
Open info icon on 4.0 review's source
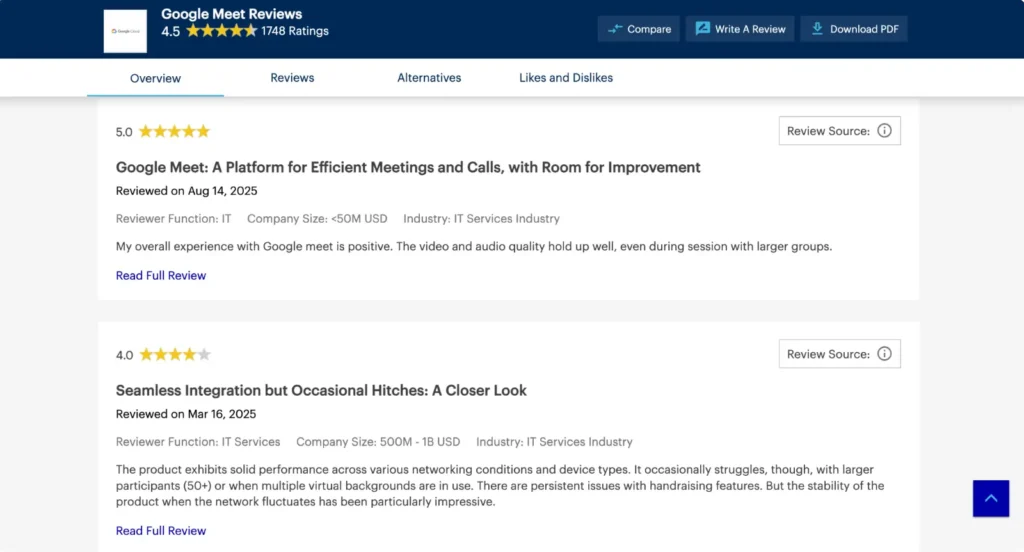(x=884, y=353)
